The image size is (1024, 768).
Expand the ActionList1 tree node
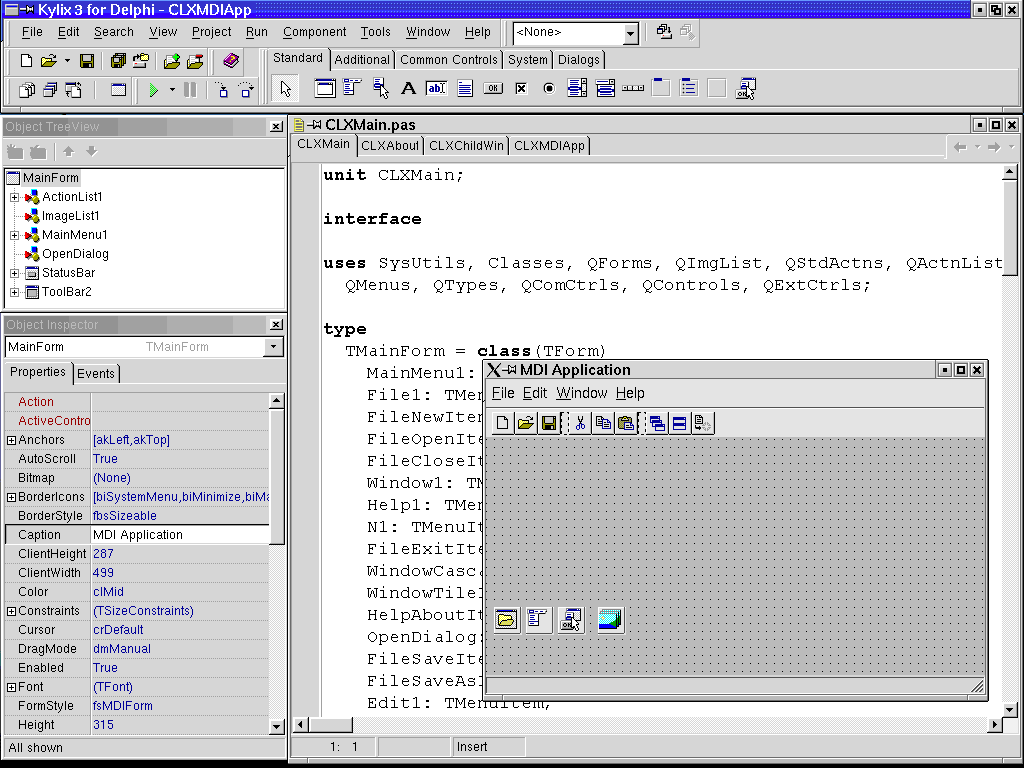[x=14, y=197]
